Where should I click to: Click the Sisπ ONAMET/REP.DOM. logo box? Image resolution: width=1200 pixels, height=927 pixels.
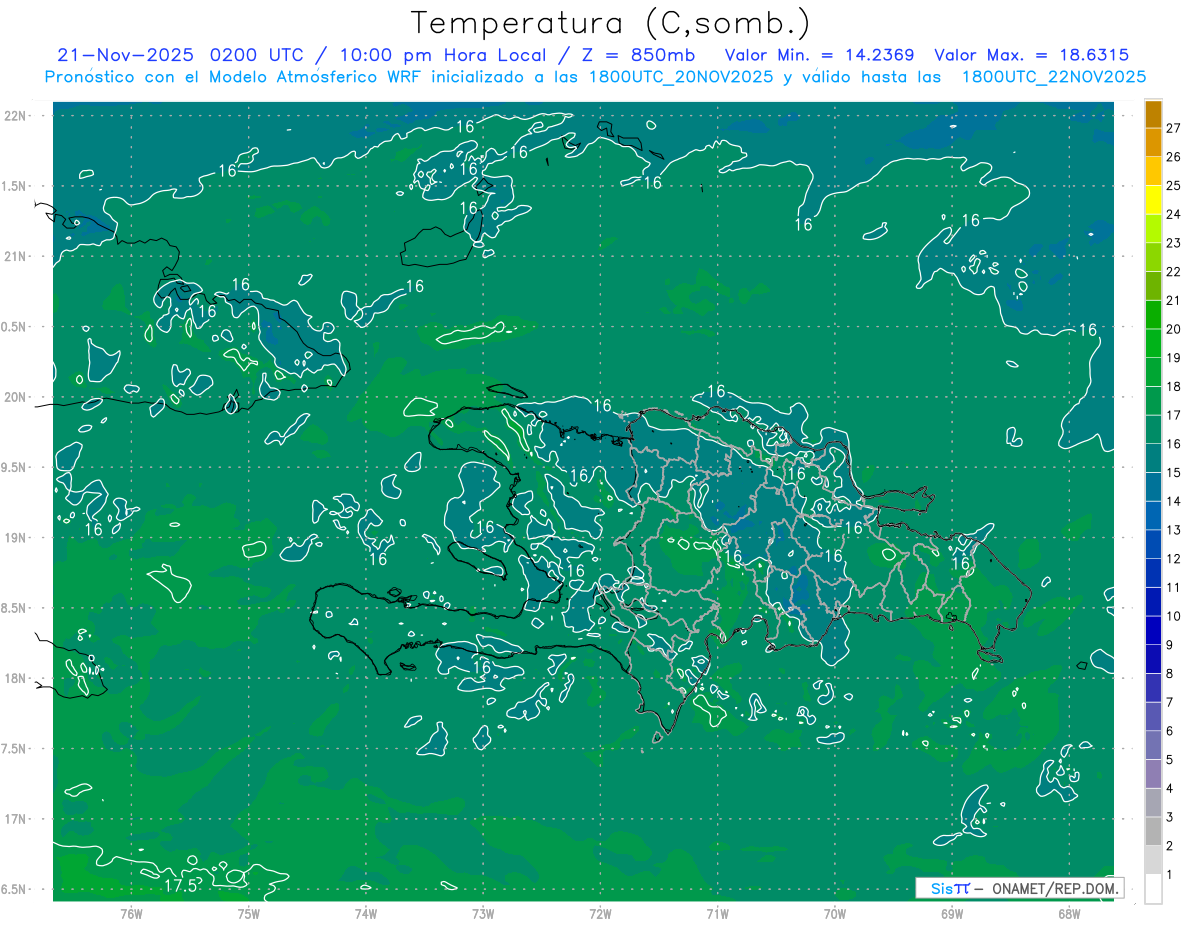click(1019, 888)
